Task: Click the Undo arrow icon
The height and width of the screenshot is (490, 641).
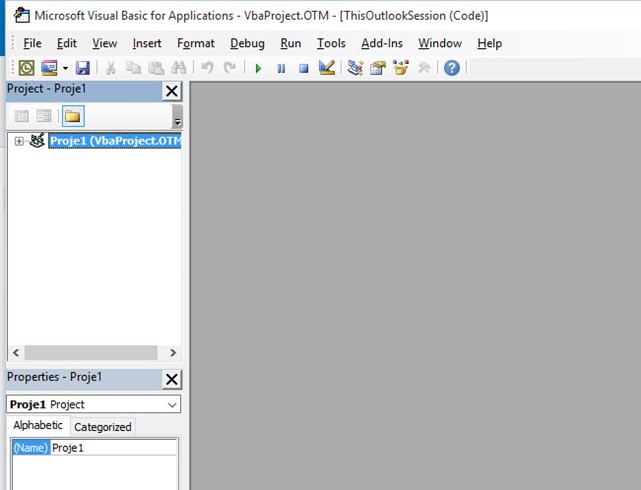Action: tap(208, 67)
